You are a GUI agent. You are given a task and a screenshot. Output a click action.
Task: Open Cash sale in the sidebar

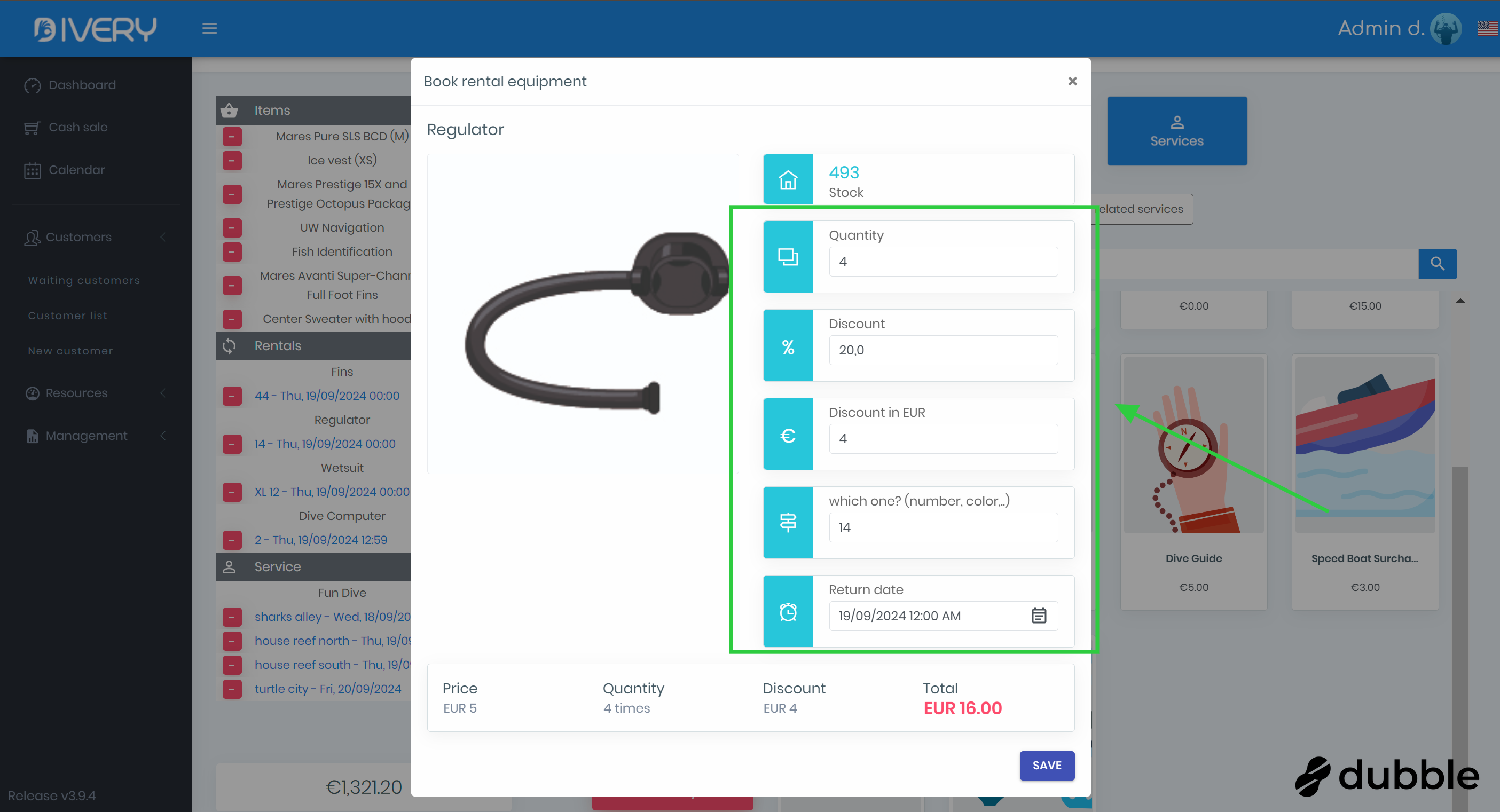77,127
